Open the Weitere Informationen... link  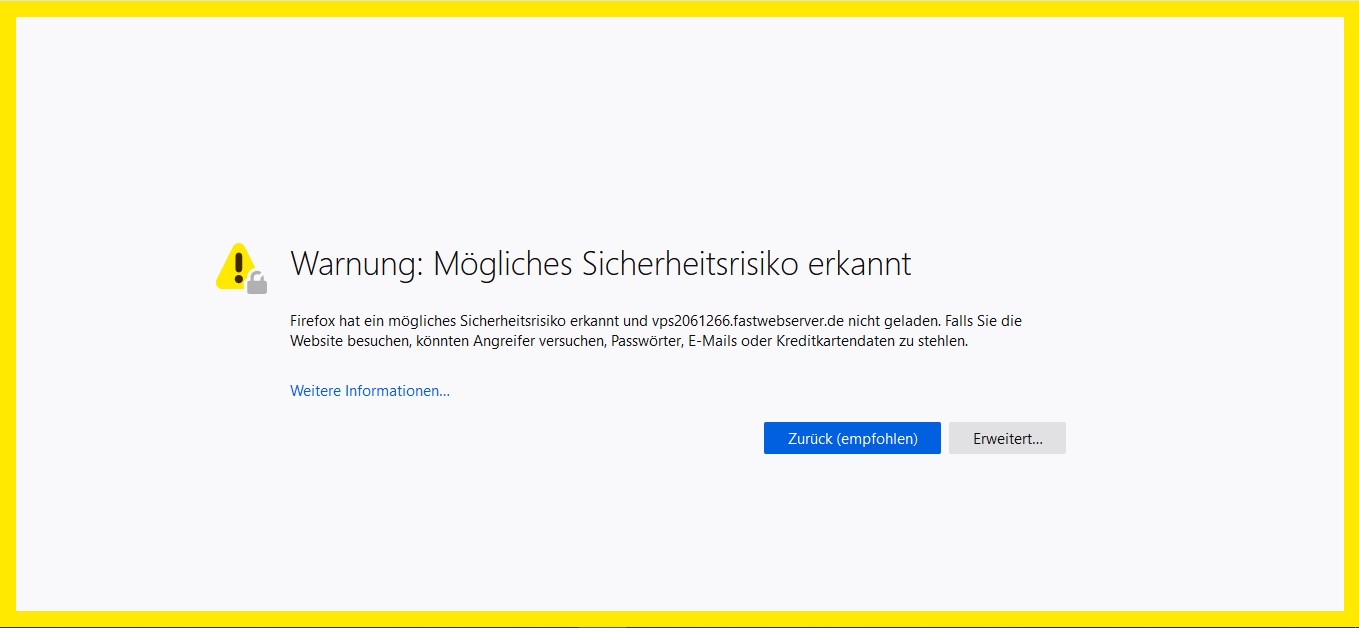pos(369,391)
